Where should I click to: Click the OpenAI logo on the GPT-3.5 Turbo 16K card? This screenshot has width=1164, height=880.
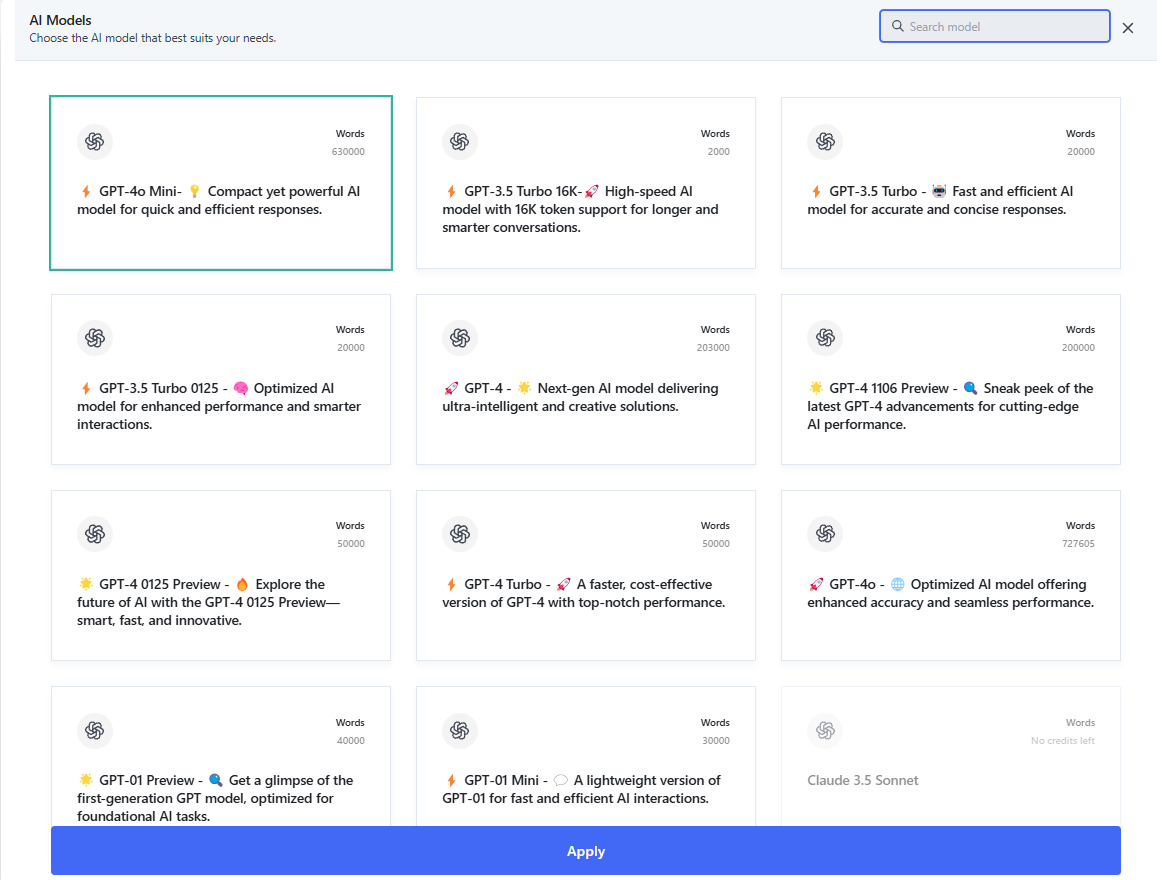460,141
